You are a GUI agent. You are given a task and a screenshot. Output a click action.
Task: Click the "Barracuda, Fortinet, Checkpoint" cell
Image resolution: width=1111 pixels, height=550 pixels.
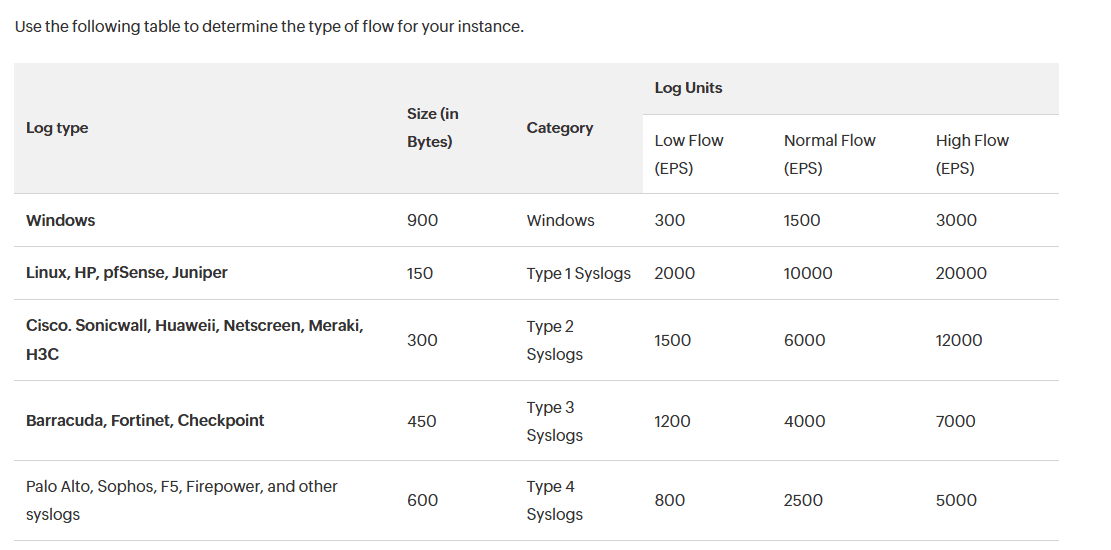tap(145, 421)
